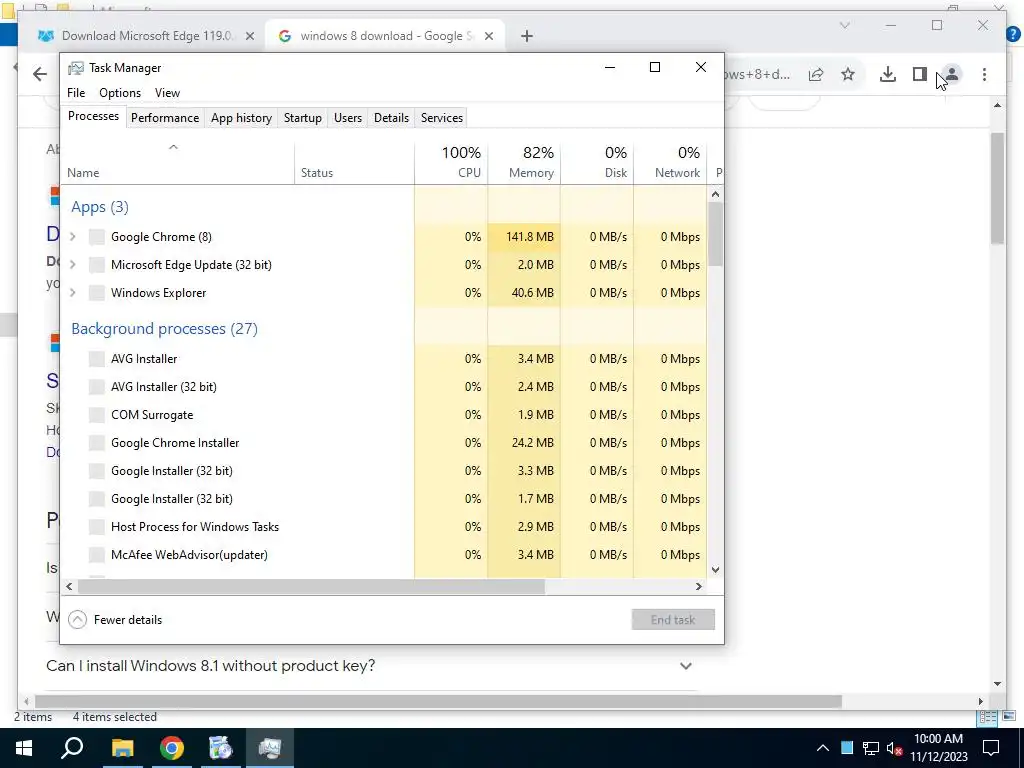The width and height of the screenshot is (1024, 768).
Task: Select the Google Installer (32 bit) 3.3 MB row
Action: click(384, 471)
